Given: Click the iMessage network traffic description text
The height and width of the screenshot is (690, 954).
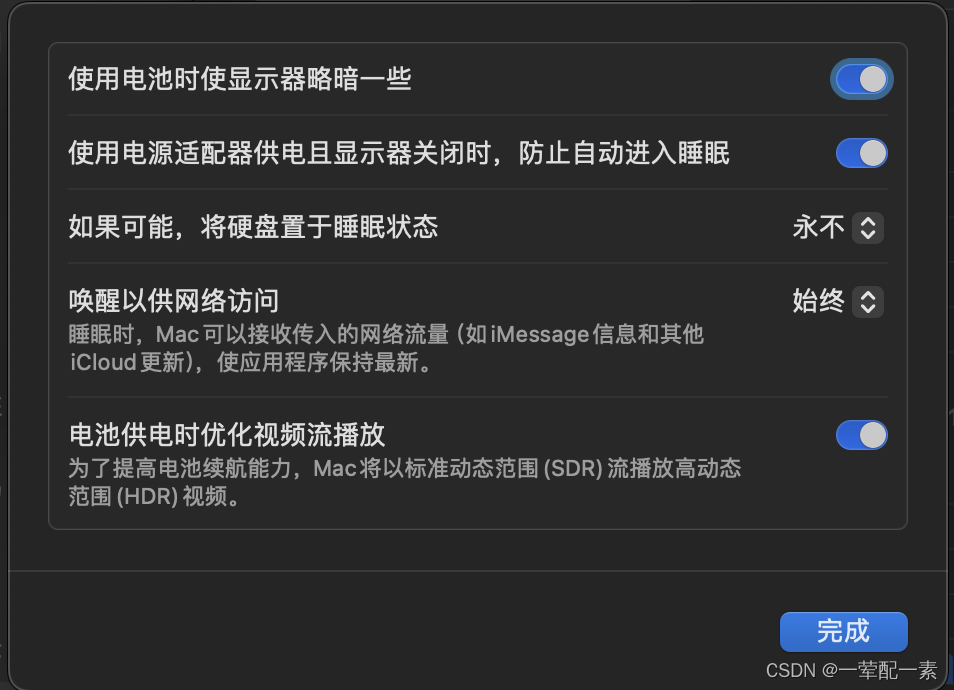Looking at the screenshot, I should click(x=386, y=348).
